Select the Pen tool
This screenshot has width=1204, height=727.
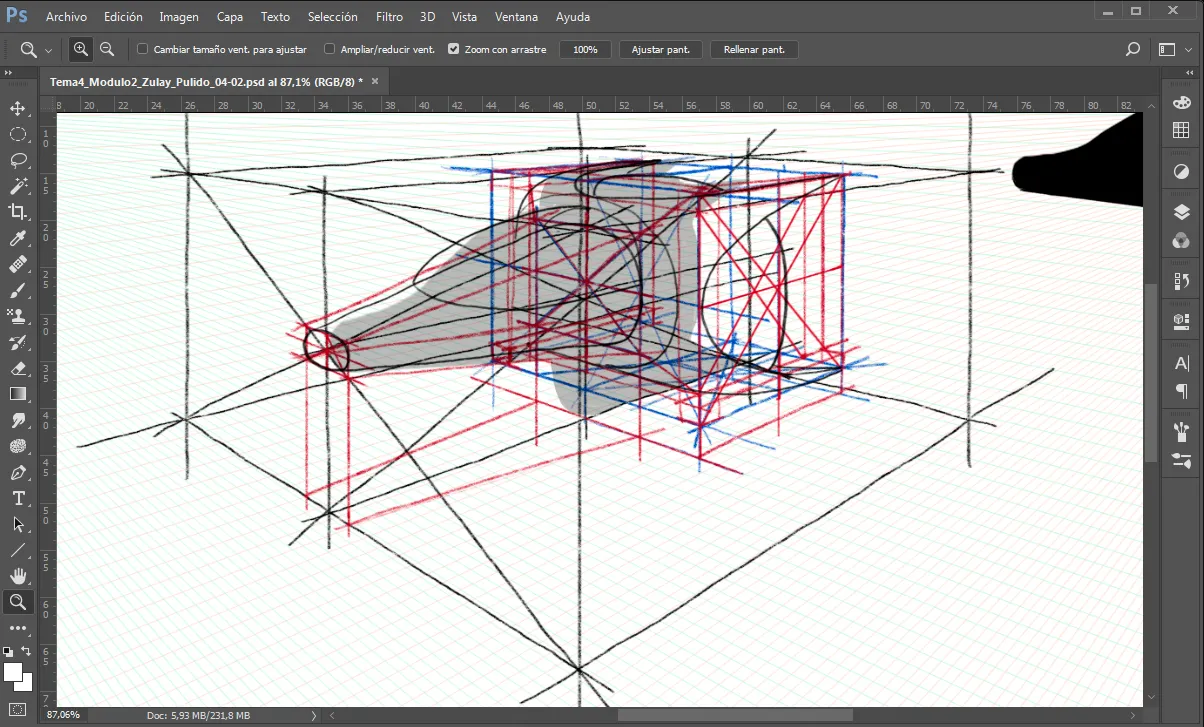pyautogui.click(x=18, y=472)
